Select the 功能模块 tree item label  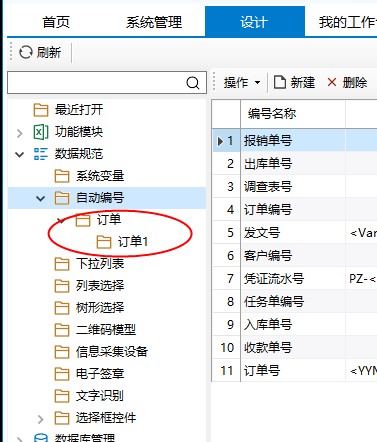pyautogui.click(x=79, y=132)
